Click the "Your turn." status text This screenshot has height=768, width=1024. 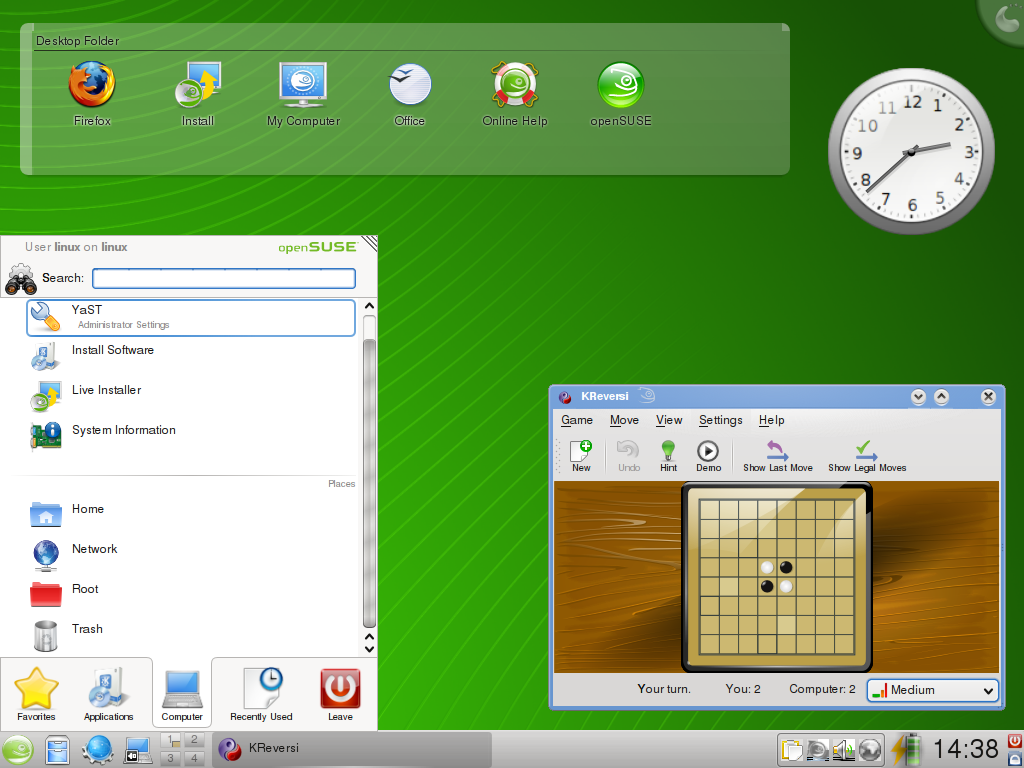pyautogui.click(x=664, y=689)
